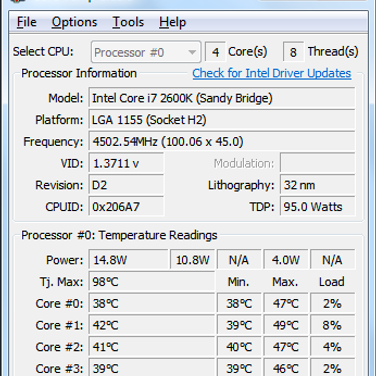The height and width of the screenshot is (376, 376).
Task: Click the Load column header
Action: tap(331, 282)
